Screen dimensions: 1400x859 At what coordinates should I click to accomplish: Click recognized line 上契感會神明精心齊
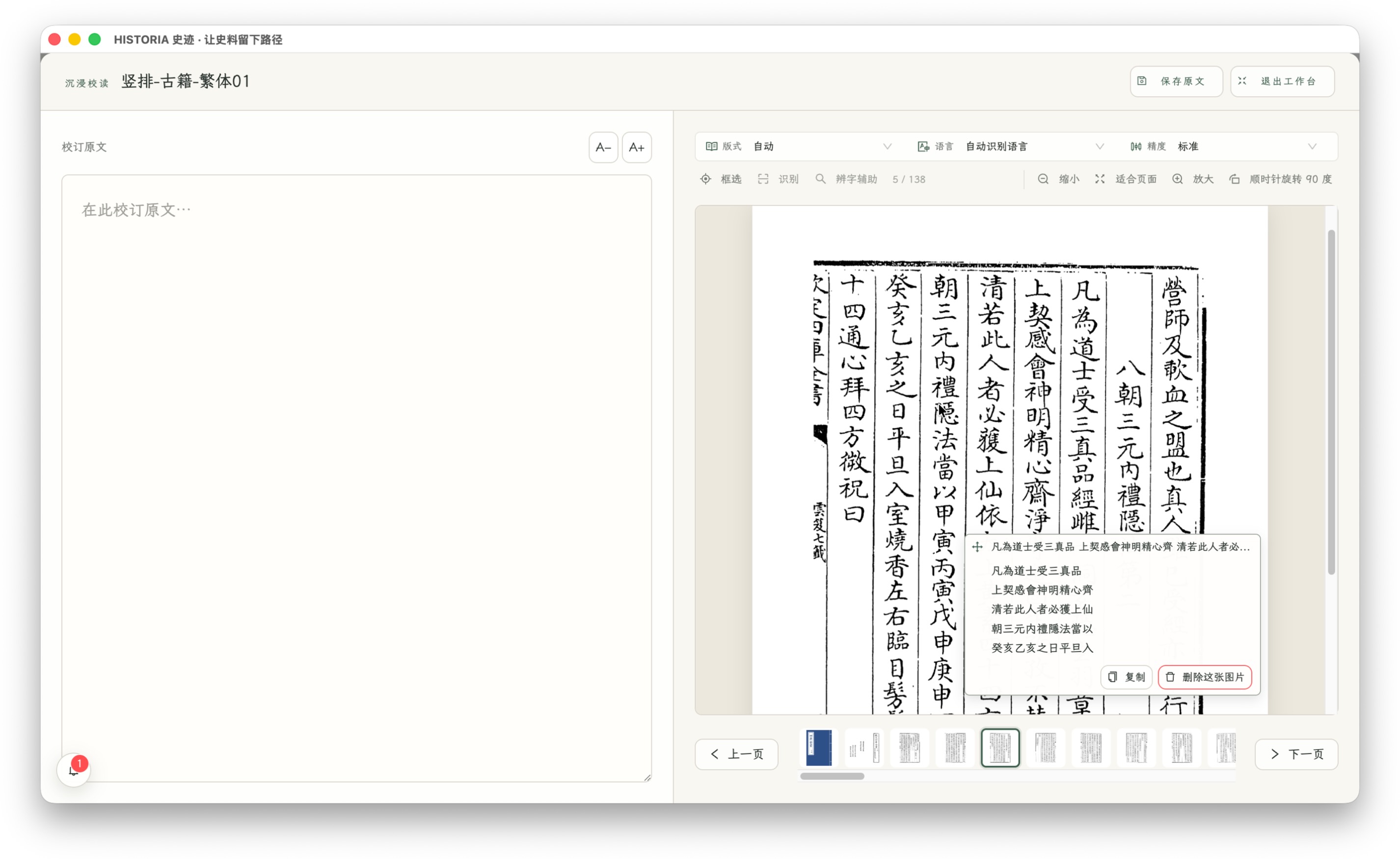1042,590
